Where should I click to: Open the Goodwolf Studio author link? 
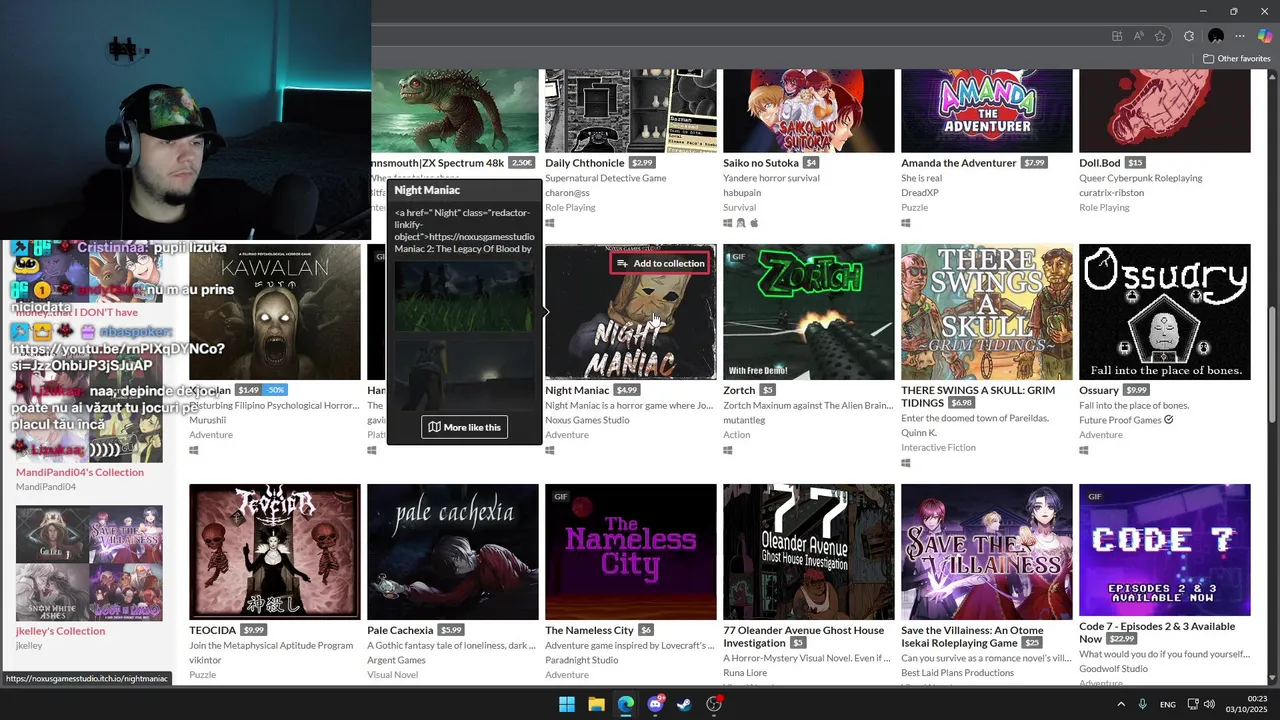[1113, 669]
